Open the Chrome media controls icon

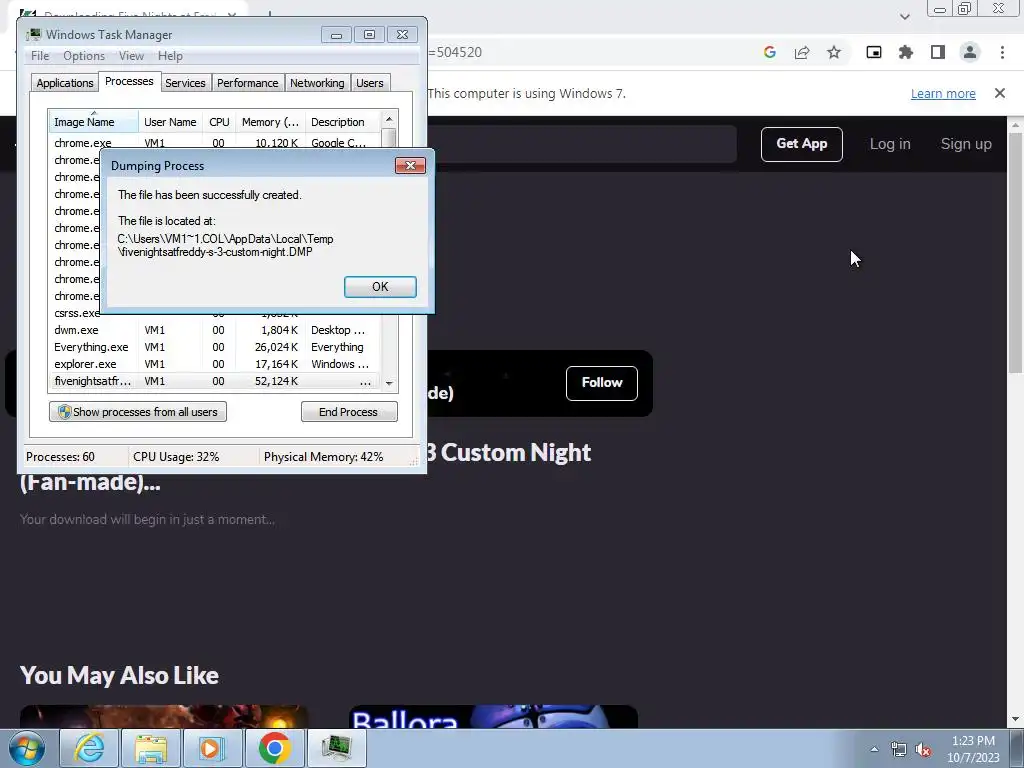(x=874, y=52)
